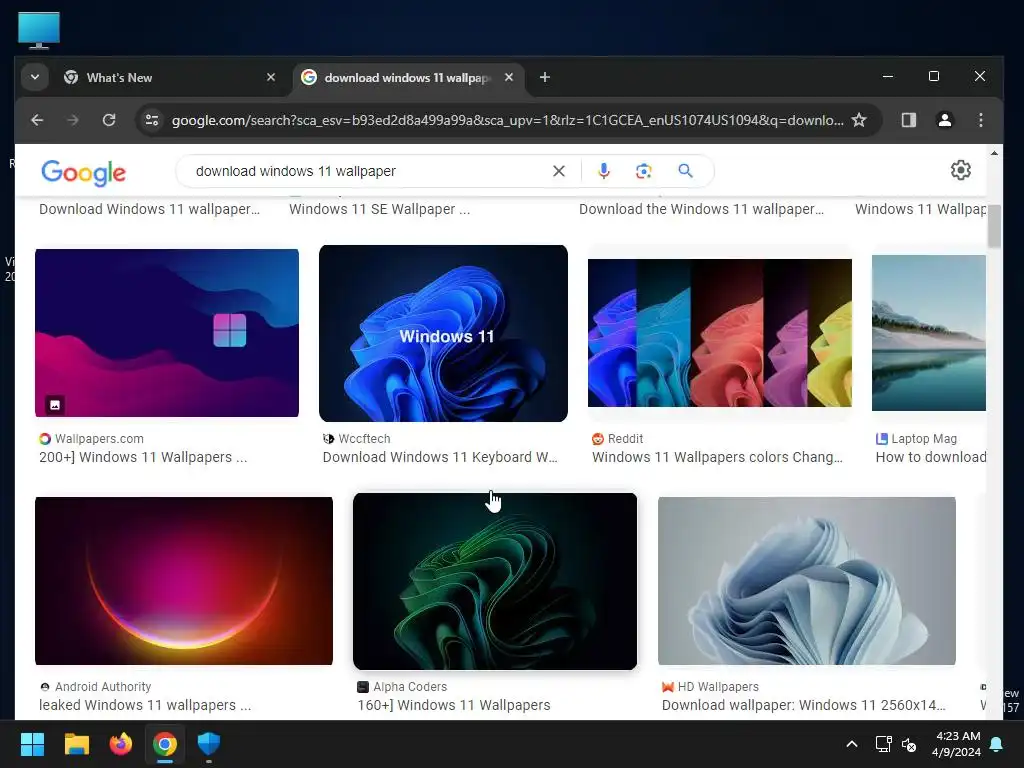Viewport: 1024px width, 768px height.
Task: Open the Wccftech blue bloom thumbnail
Action: coord(443,334)
